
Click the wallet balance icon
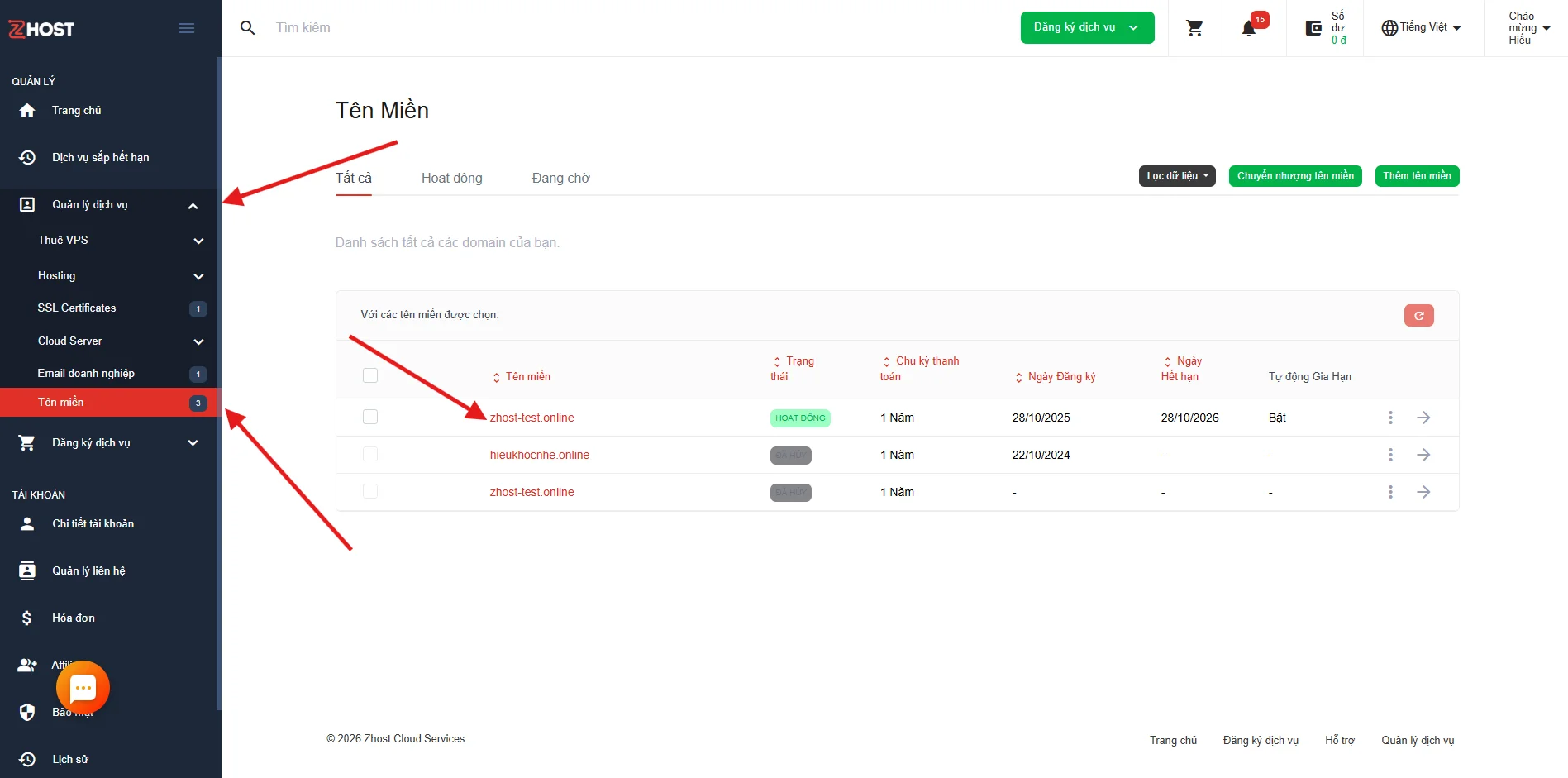tap(1313, 28)
